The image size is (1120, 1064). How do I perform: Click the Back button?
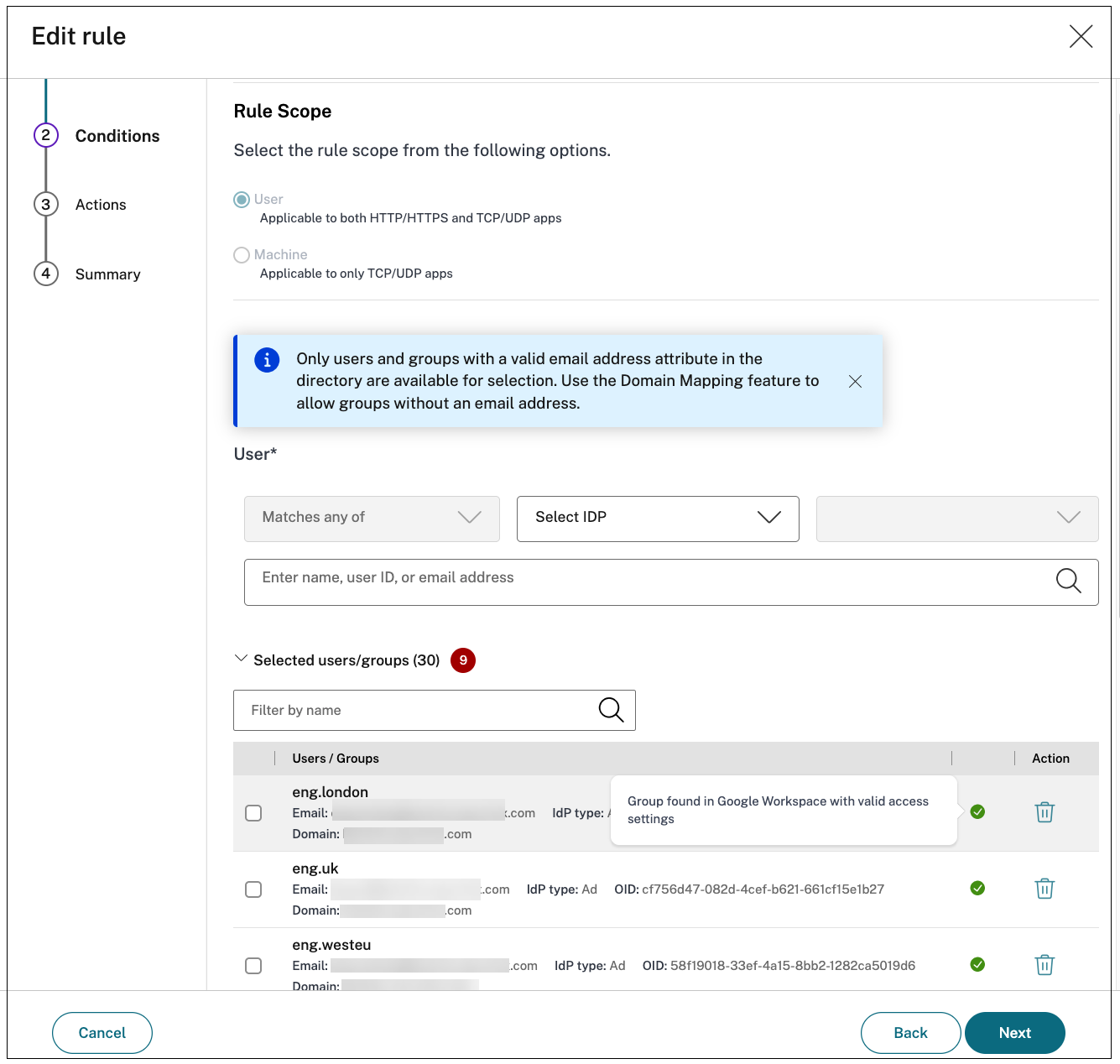[910, 1033]
